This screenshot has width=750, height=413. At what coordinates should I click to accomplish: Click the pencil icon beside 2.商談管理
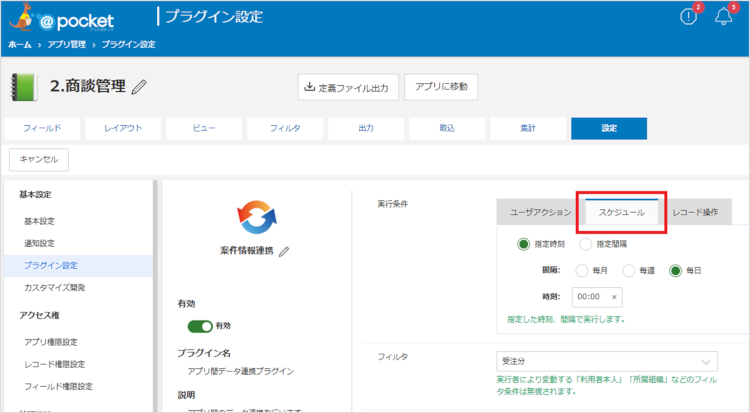[x=139, y=87]
